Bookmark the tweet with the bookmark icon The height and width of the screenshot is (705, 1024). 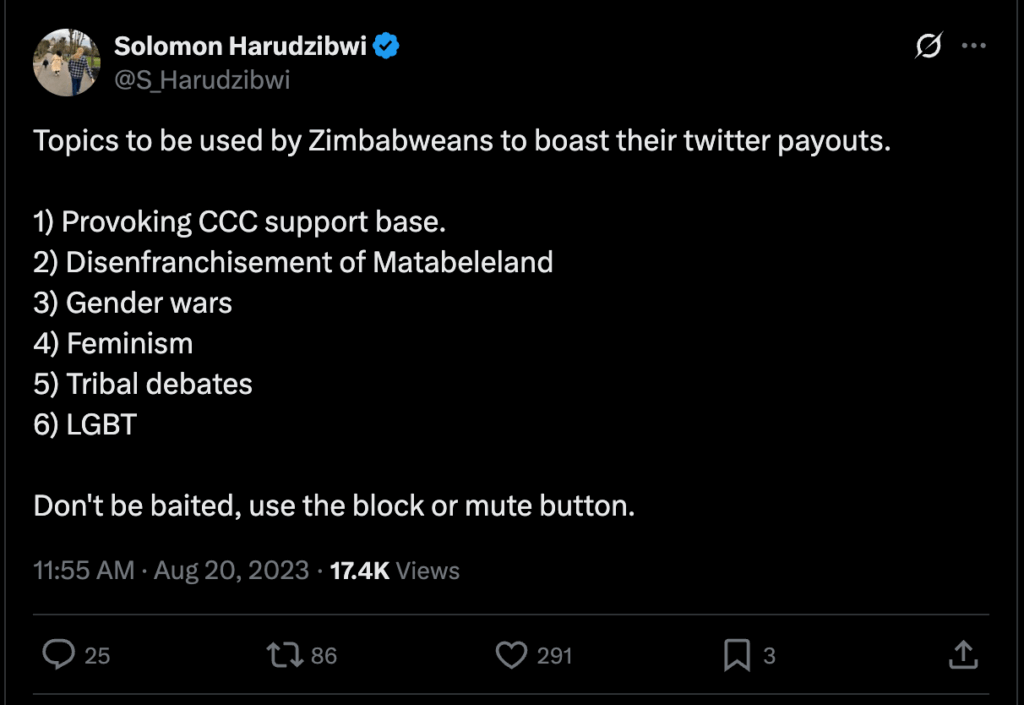(x=737, y=655)
